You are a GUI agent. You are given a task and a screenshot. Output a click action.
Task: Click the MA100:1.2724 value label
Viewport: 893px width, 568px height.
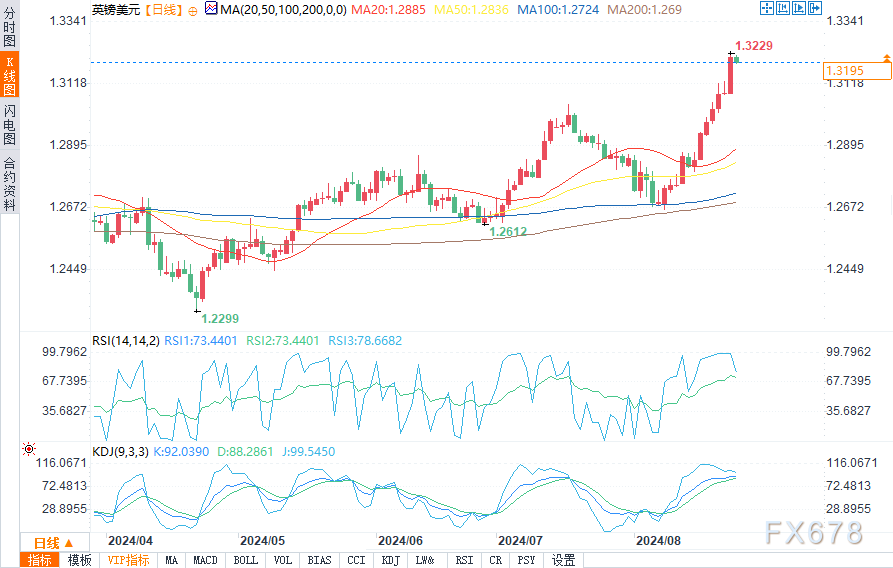coord(558,10)
